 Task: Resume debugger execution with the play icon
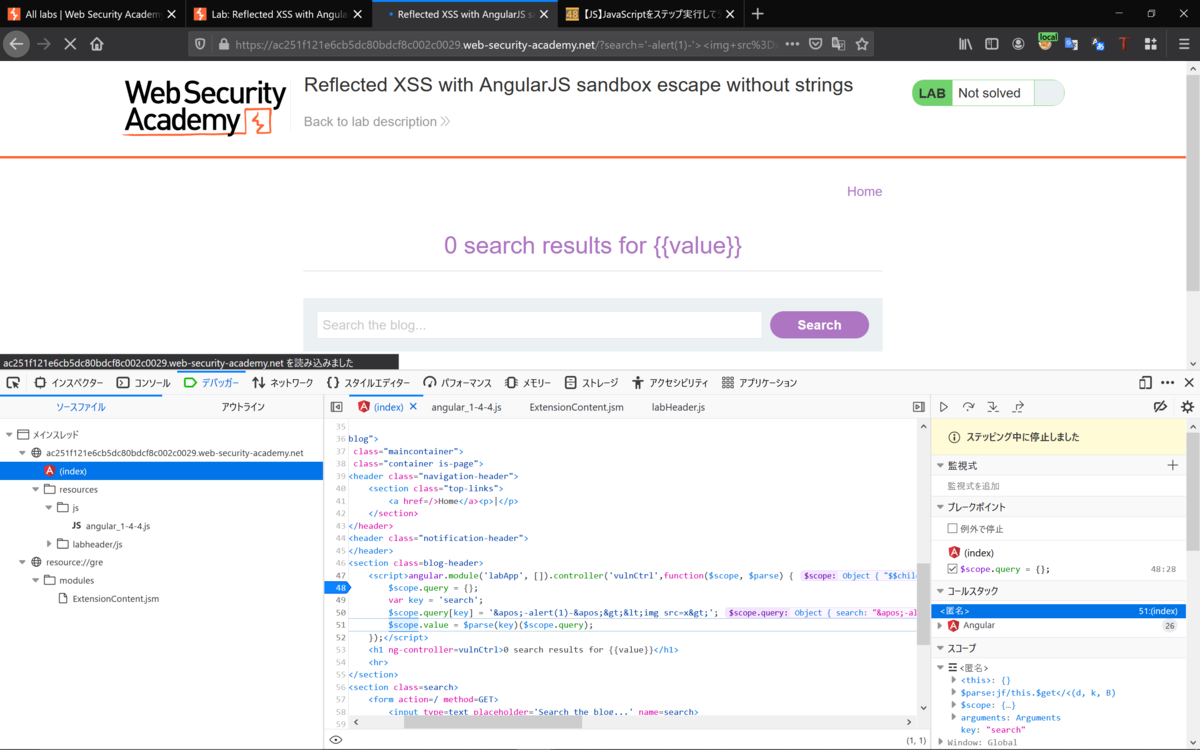[943, 407]
